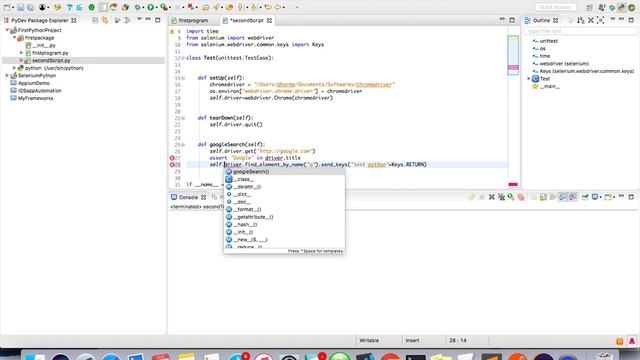This screenshot has width=640, height=360.
Task: Choose __init__() from autocomplete list
Action: pos(284,232)
